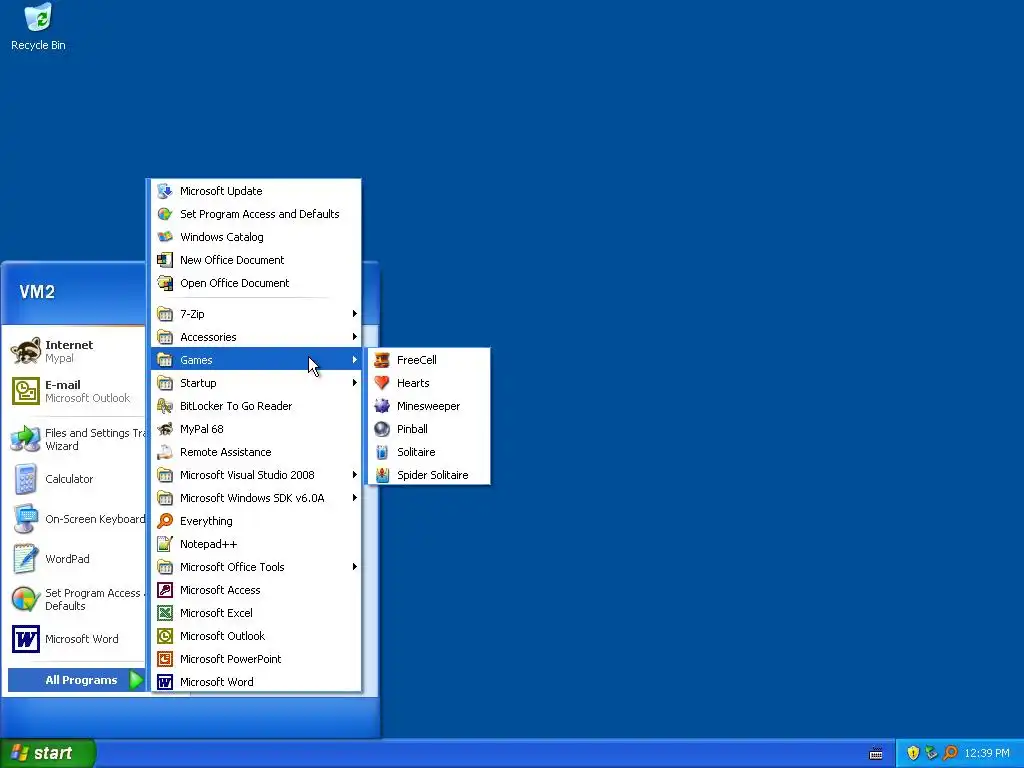Click the Everything magnifier tray icon
The image size is (1024, 768).
(950, 753)
